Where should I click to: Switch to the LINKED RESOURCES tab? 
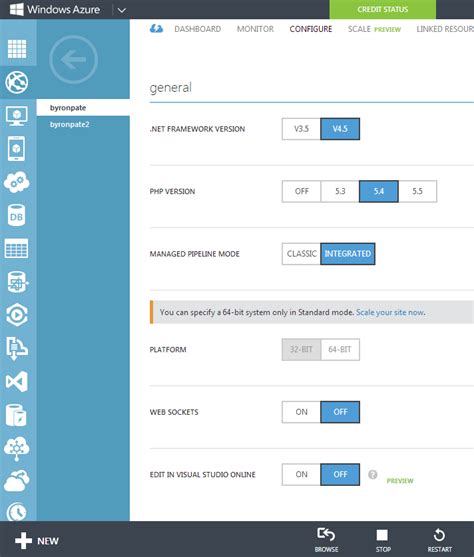445,29
